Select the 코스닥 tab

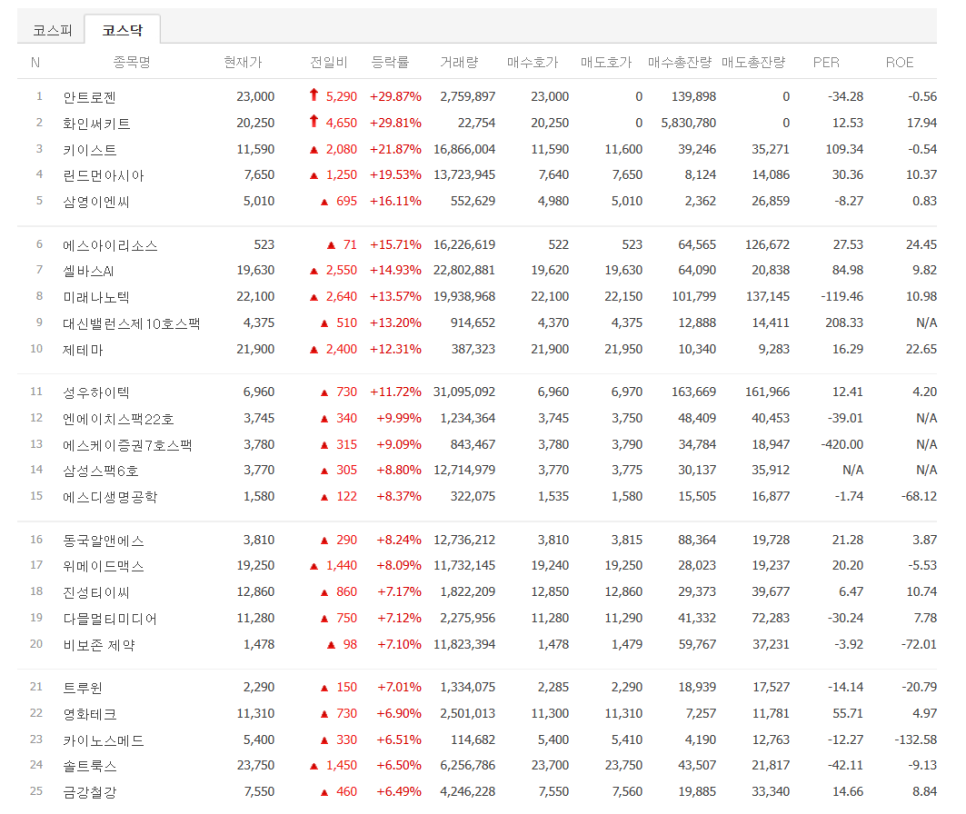122,30
